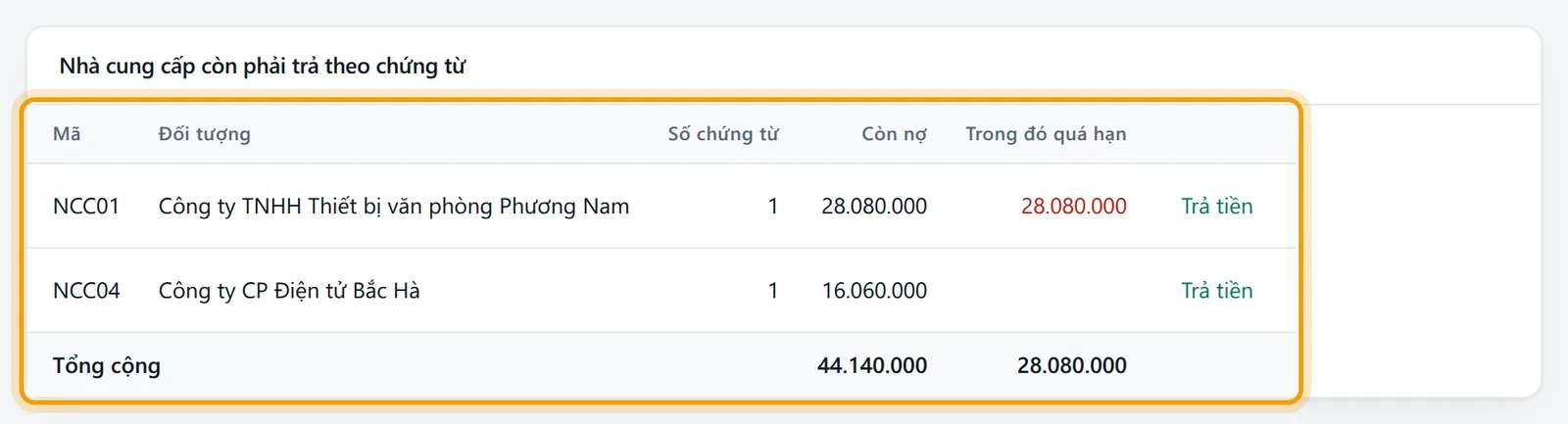Viewport: 1568px width, 424px height.
Task: Open Công ty TNHH Thiết bị văn phòng Phương Nam
Action: [394, 206]
